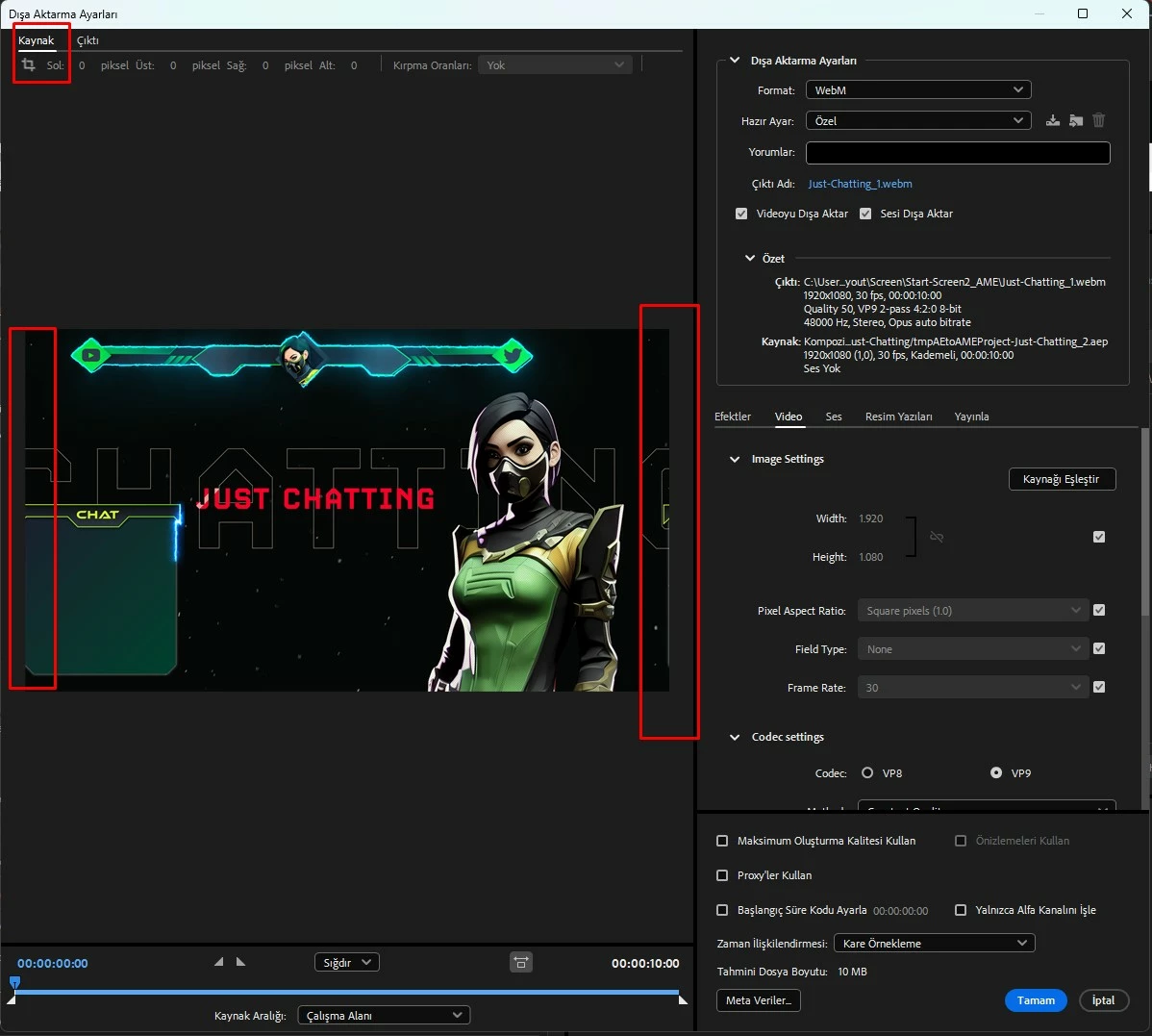Maximize the export settings window

[1082, 14]
